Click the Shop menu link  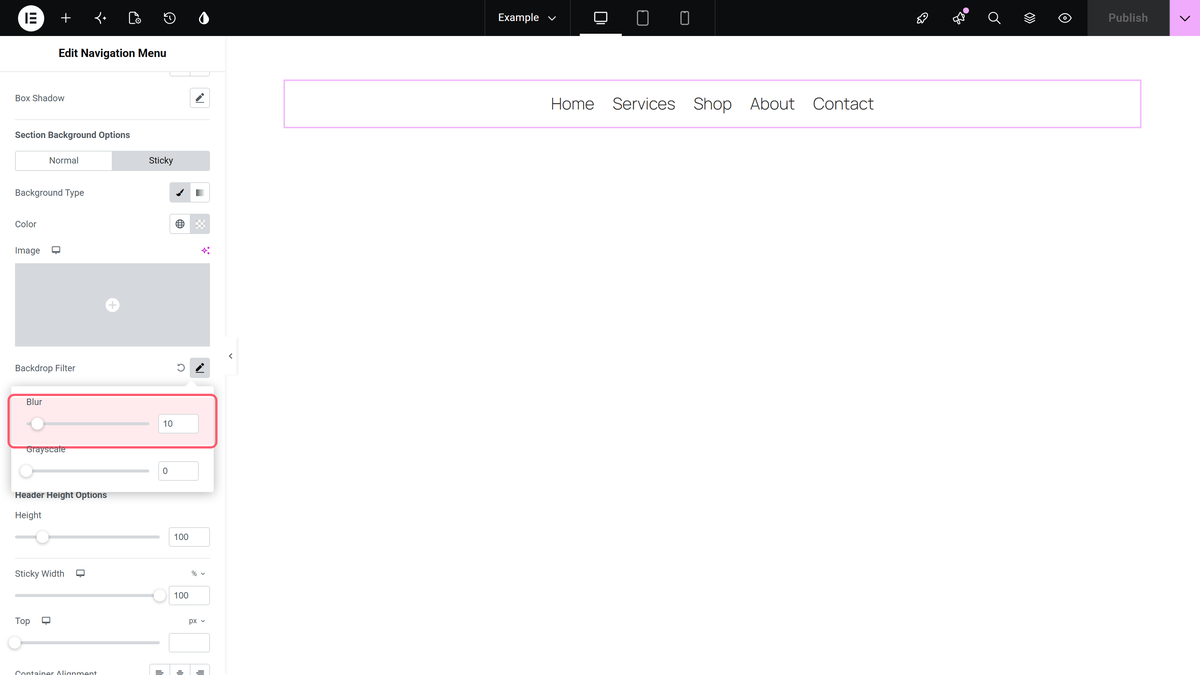coord(713,104)
